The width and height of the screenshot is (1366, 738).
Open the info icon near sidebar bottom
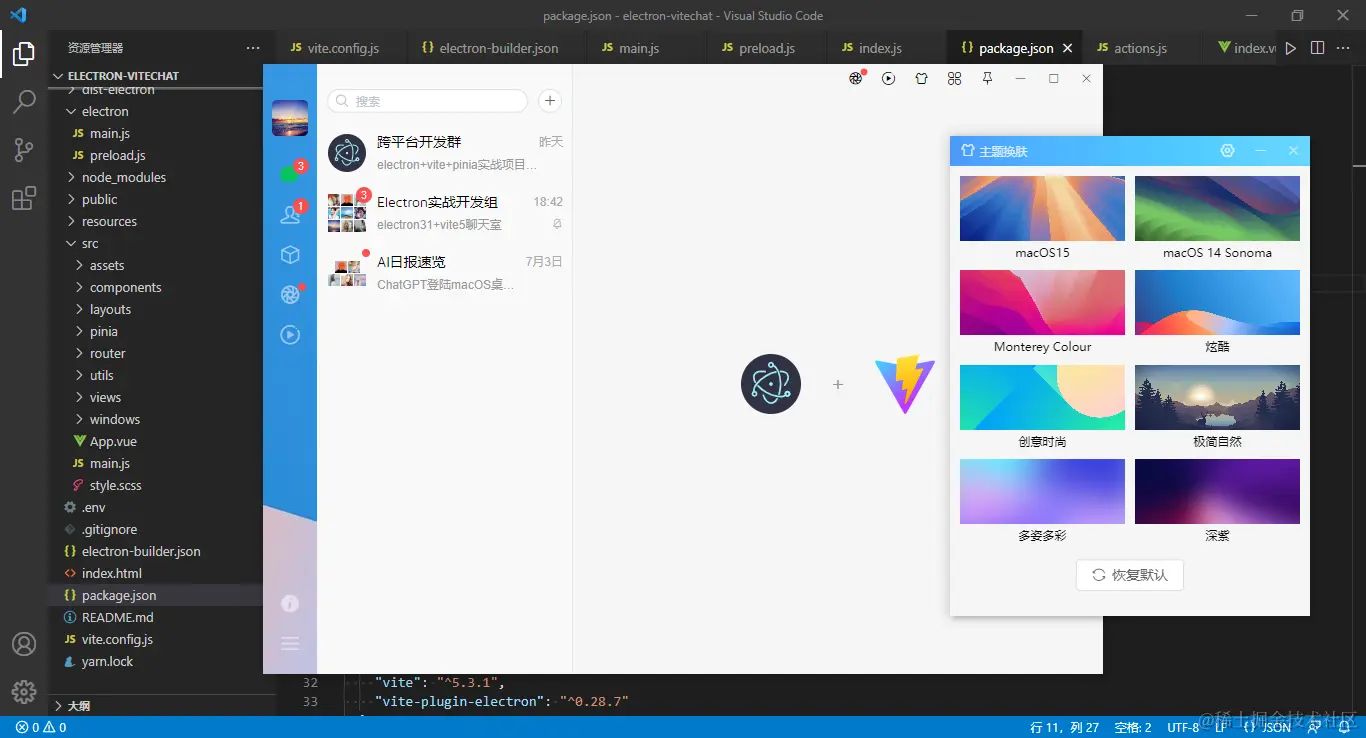(290, 603)
